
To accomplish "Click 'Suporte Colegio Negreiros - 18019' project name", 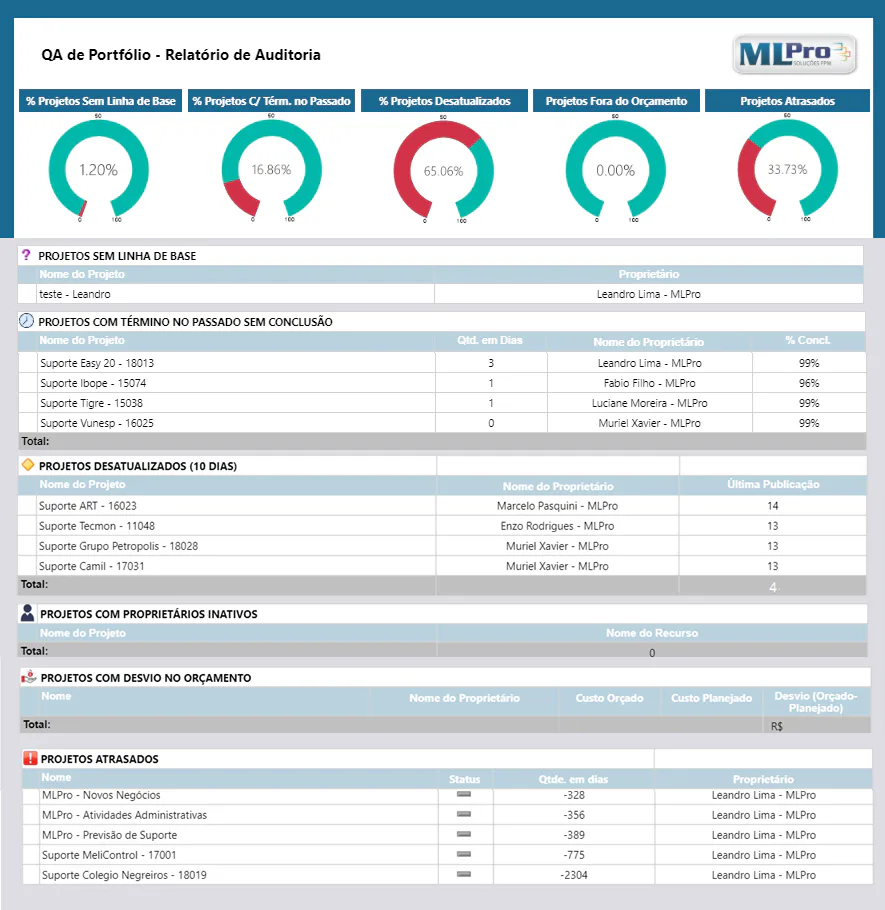I will (x=124, y=875).
